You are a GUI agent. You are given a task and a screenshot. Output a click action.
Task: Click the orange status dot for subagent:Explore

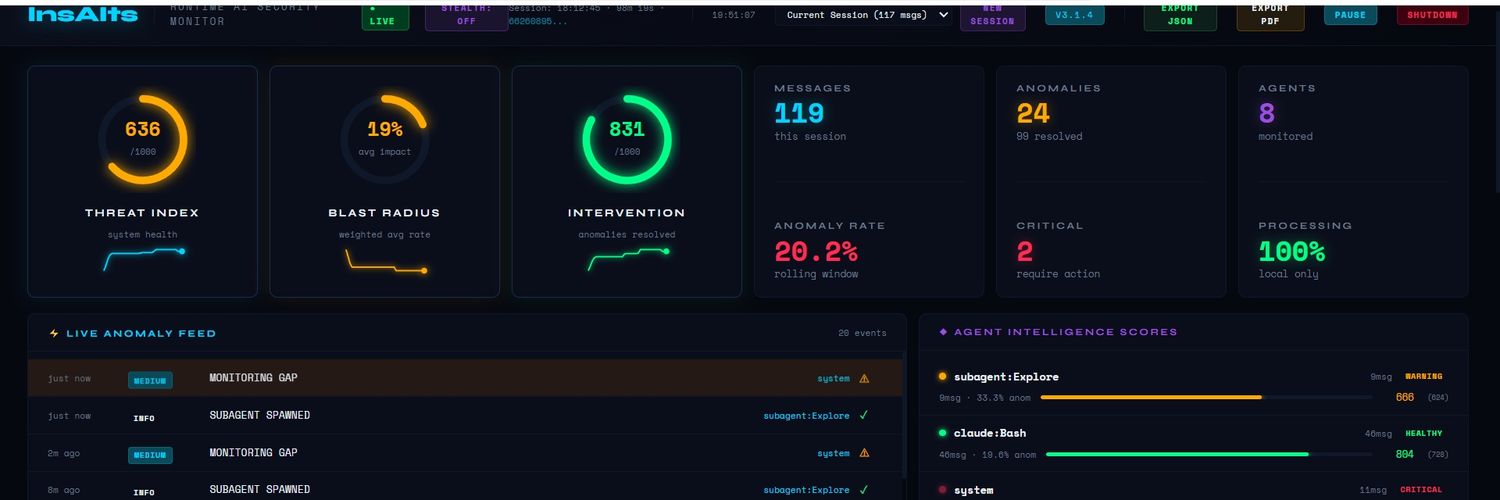point(943,377)
